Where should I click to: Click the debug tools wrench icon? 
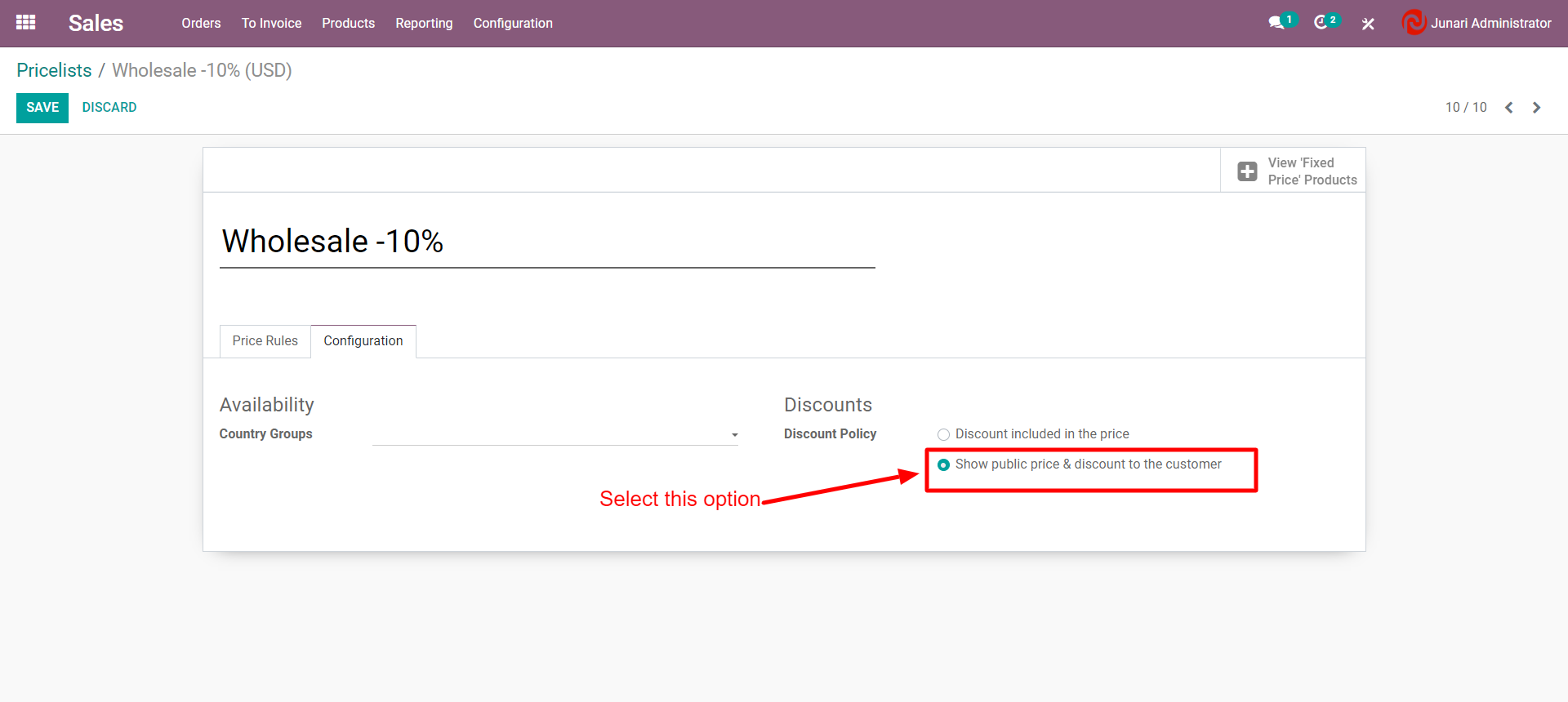point(1368,24)
